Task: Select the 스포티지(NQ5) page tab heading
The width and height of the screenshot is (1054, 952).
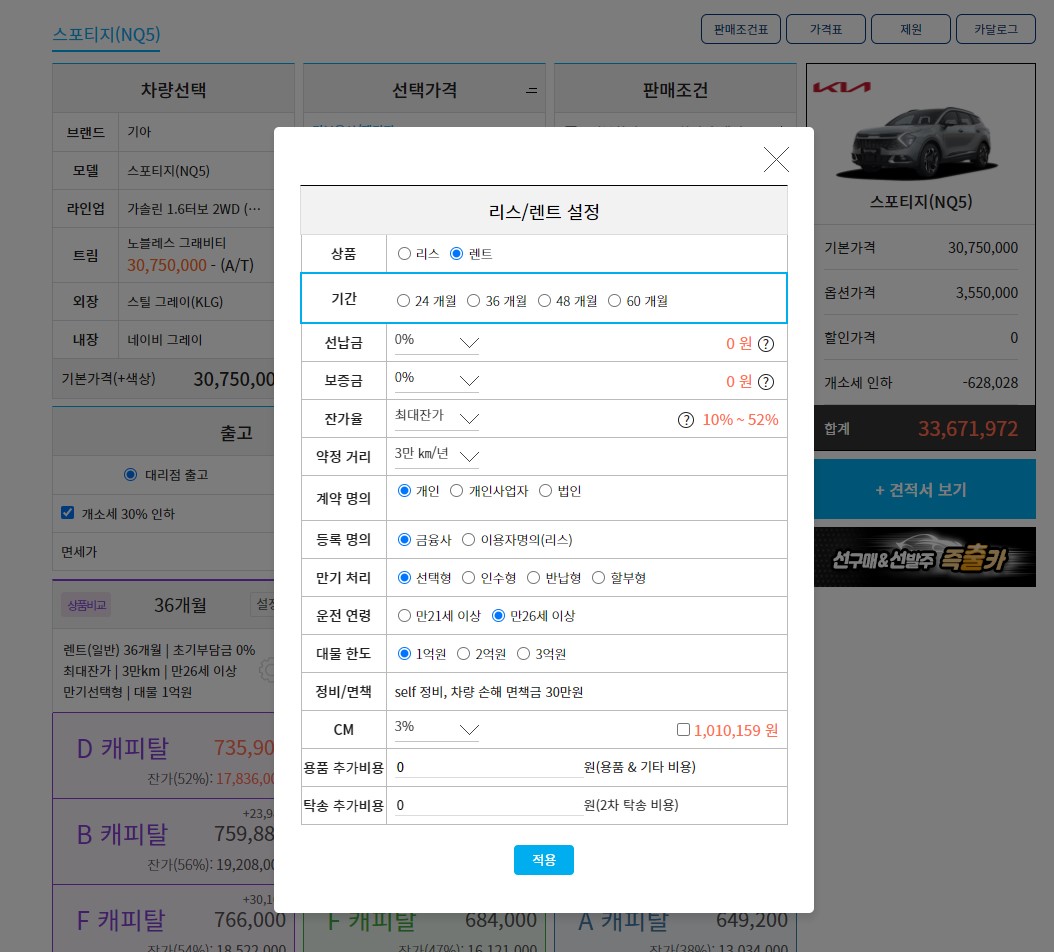Action: pyautogui.click(x=106, y=34)
